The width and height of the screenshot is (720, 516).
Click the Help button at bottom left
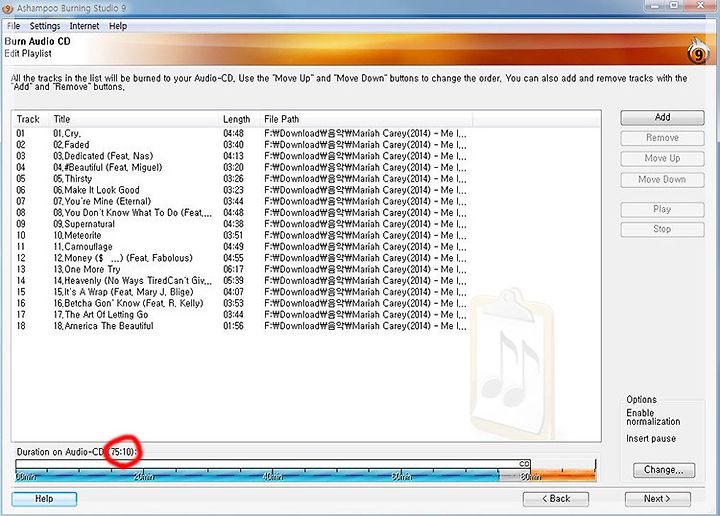pyautogui.click(x=44, y=499)
